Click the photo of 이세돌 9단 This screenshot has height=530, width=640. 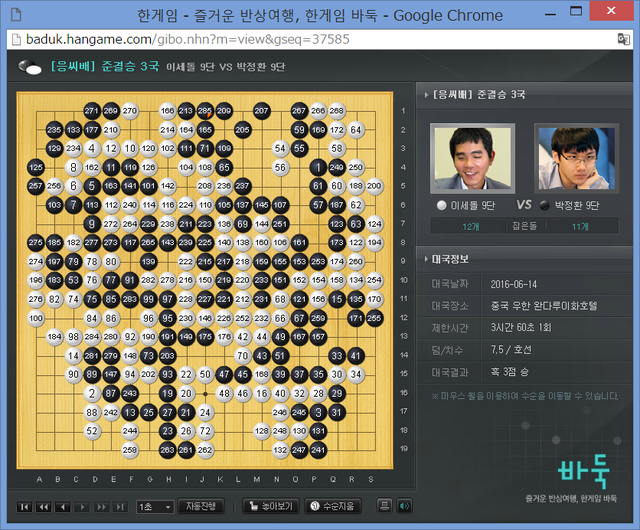[473, 158]
